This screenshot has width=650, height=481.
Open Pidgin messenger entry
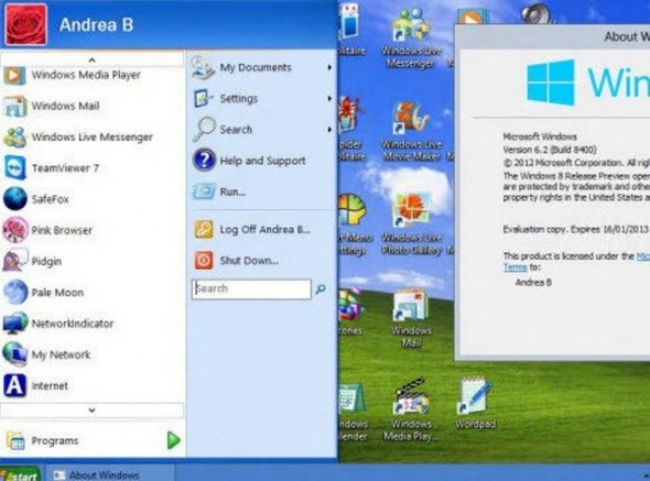tap(48, 261)
